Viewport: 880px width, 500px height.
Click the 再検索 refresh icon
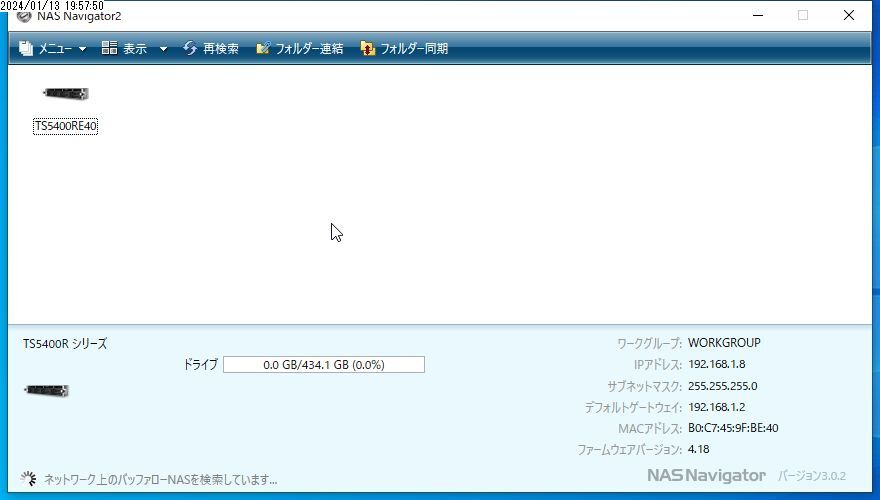point(190,48)
